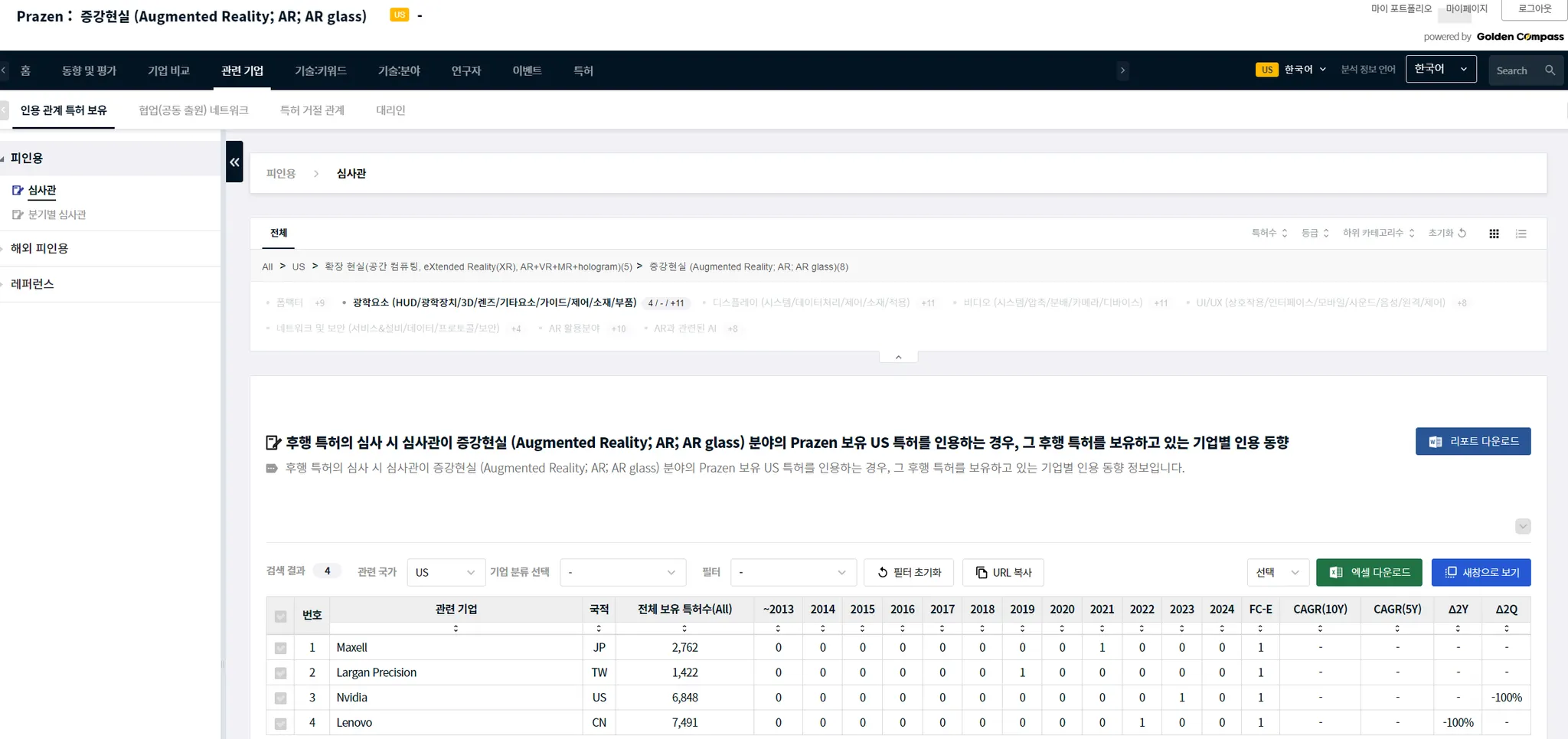Open the 동향 및 평가 menu
Image resolution: width=1568 pixels, height=739 pixels.
click(89, 70)
